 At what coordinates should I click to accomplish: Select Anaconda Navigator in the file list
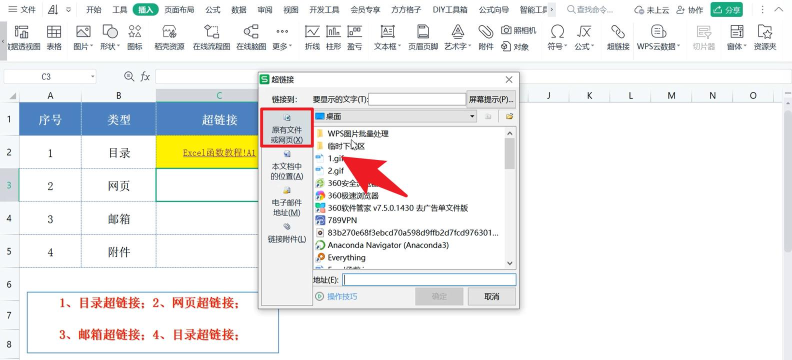click(x=388, y=245)
